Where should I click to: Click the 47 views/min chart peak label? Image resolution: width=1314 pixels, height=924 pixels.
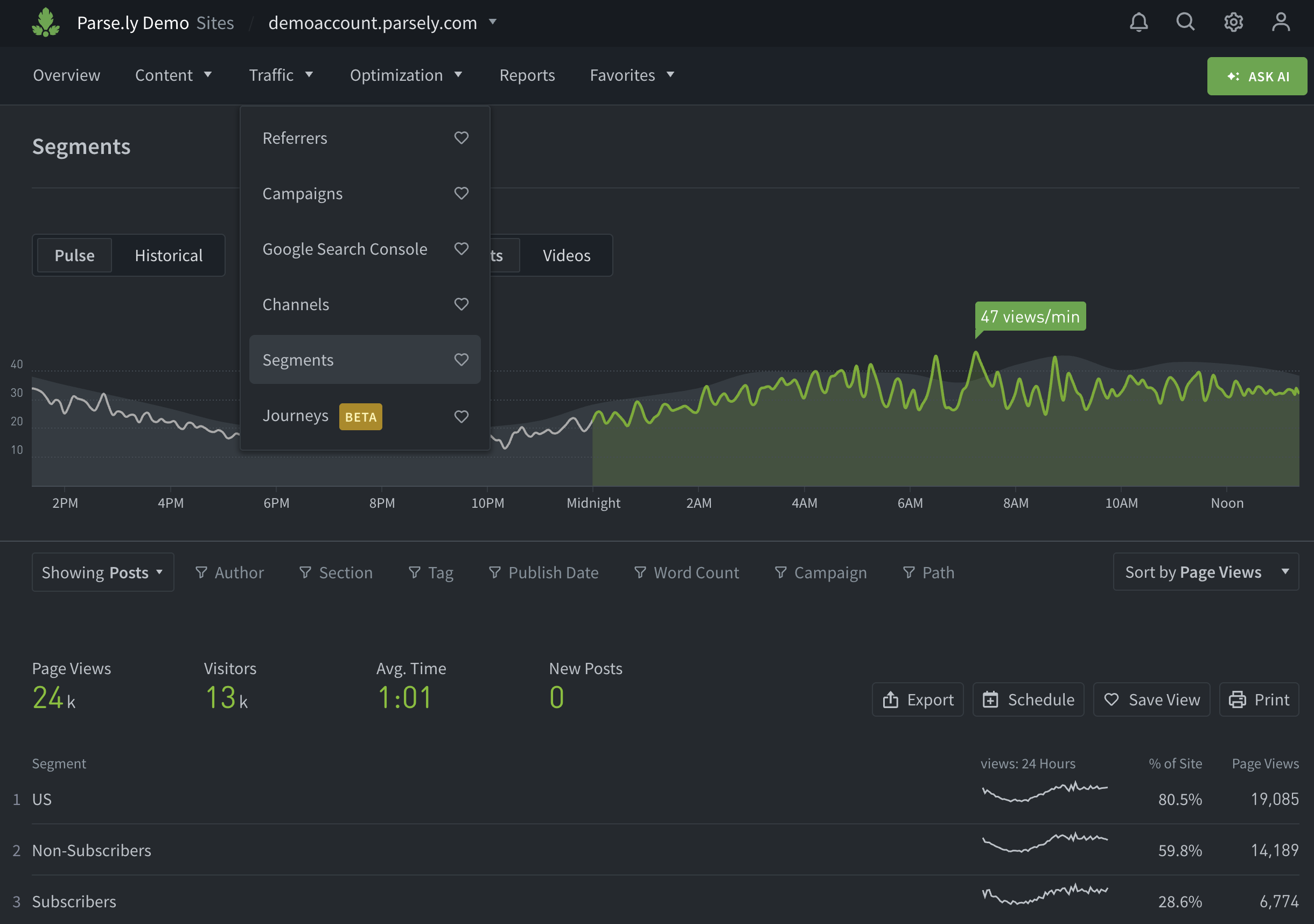point(1030,317)
